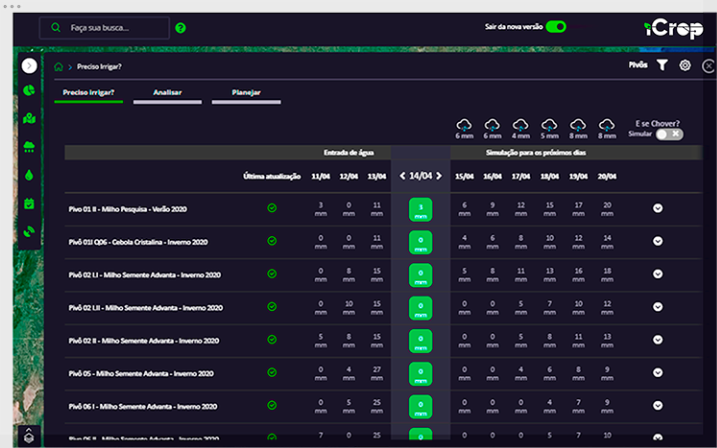
Task: Click the iCrop logo
Action: point(673,29)
